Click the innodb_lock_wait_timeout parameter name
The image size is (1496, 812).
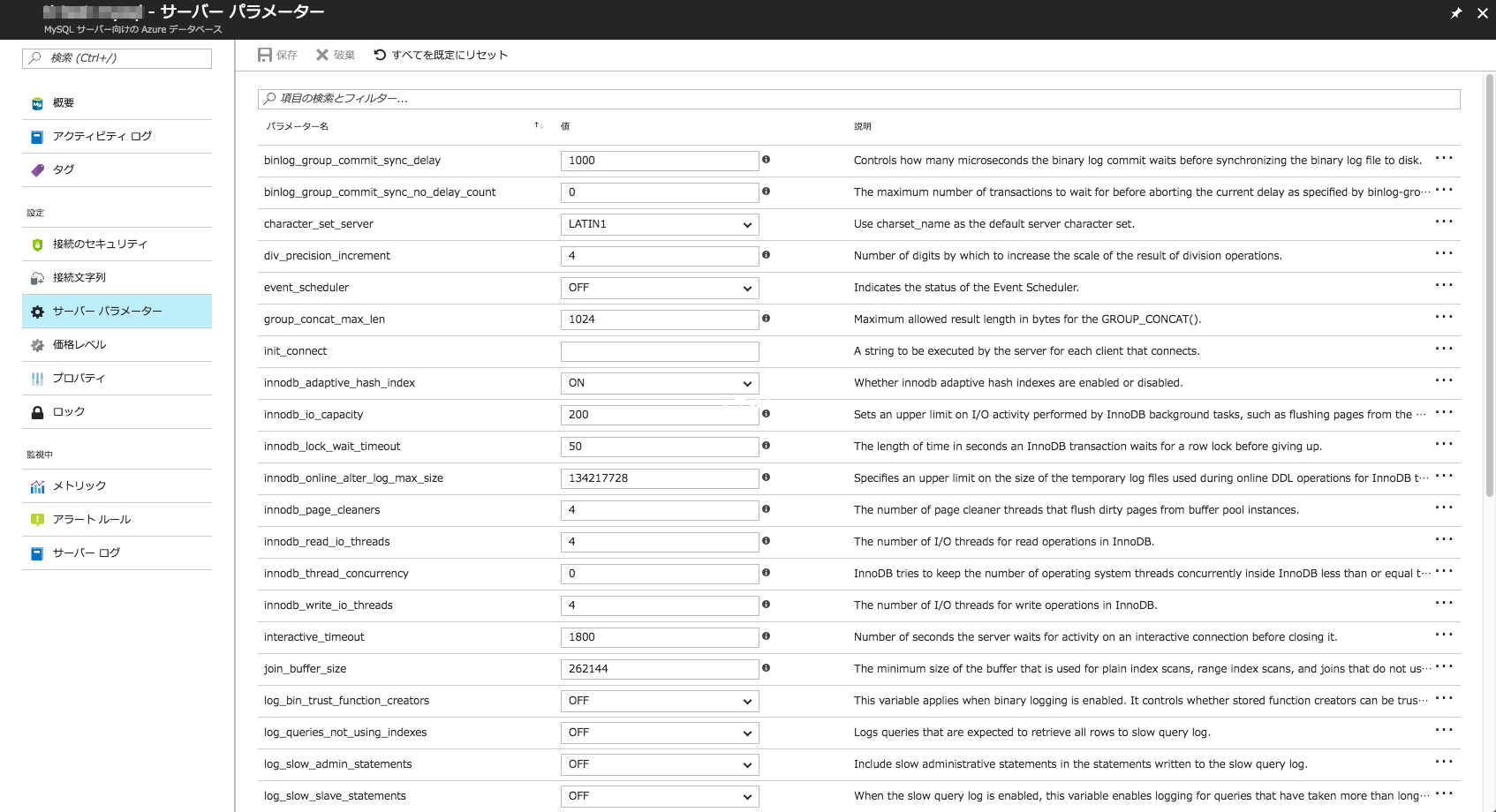pyautogui.click(x=332, y=447)
